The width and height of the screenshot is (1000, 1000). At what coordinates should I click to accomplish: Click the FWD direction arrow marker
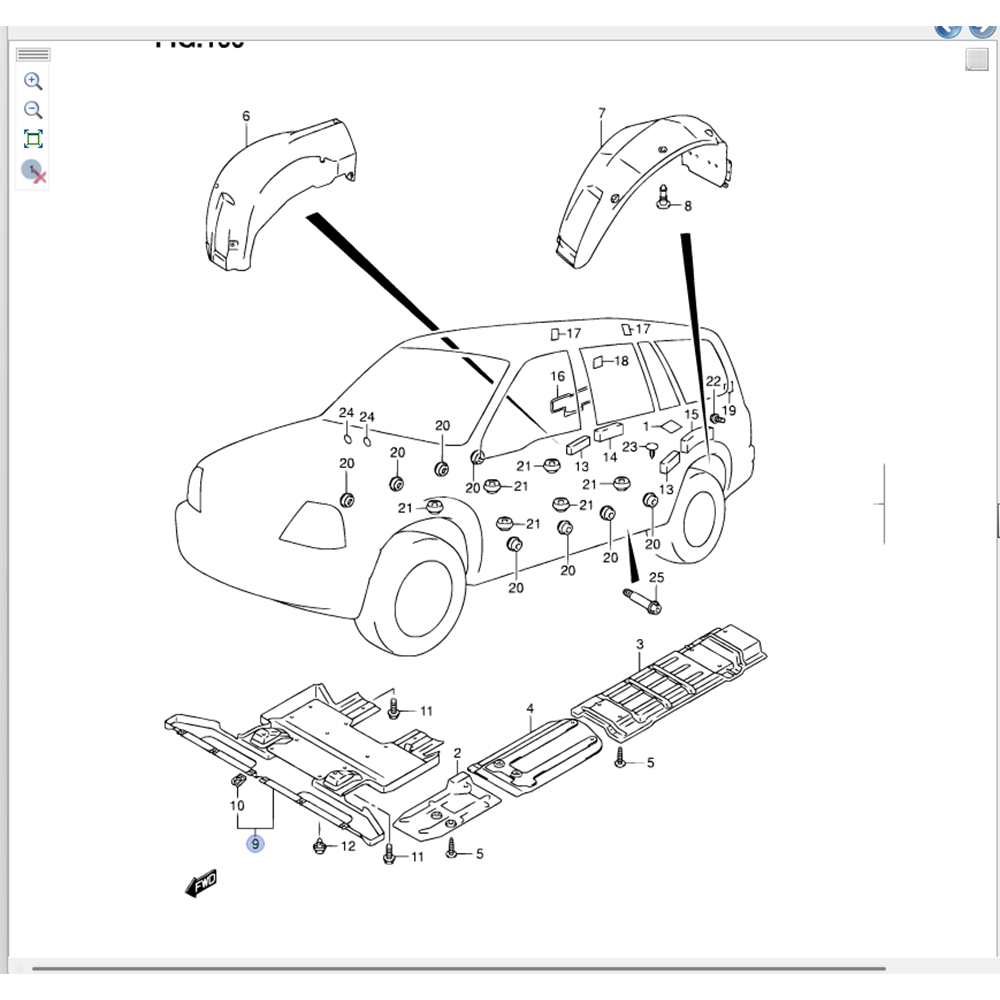tap(199, 883)
